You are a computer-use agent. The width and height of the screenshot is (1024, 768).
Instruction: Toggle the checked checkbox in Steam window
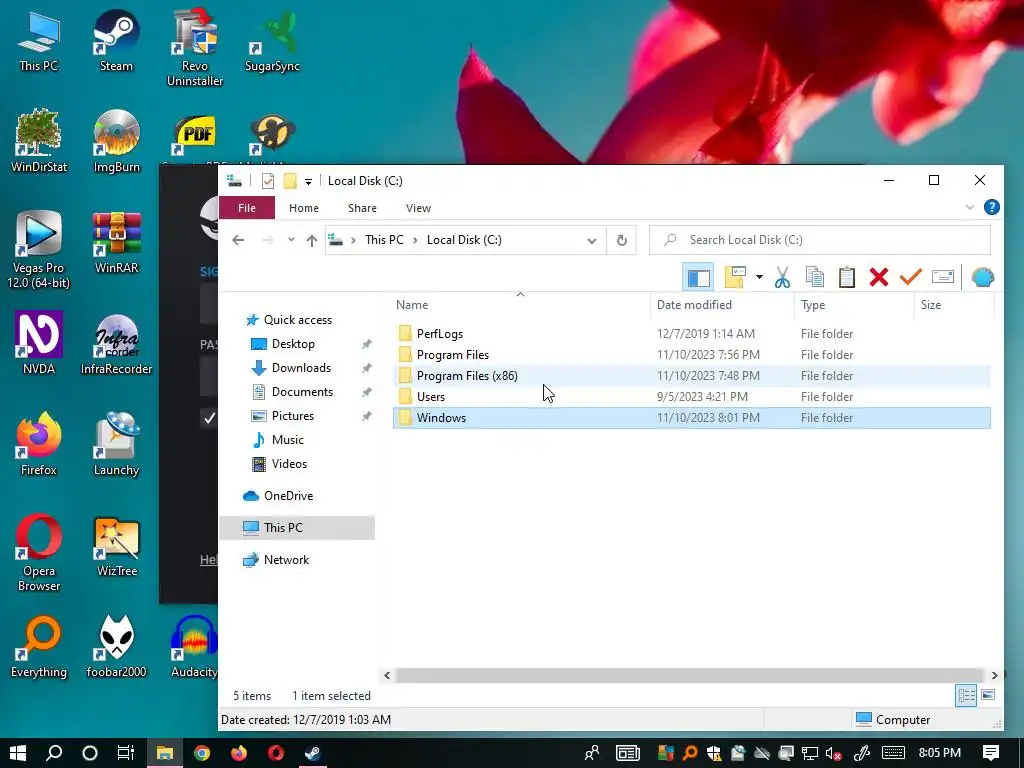click(x=208, y=418)
